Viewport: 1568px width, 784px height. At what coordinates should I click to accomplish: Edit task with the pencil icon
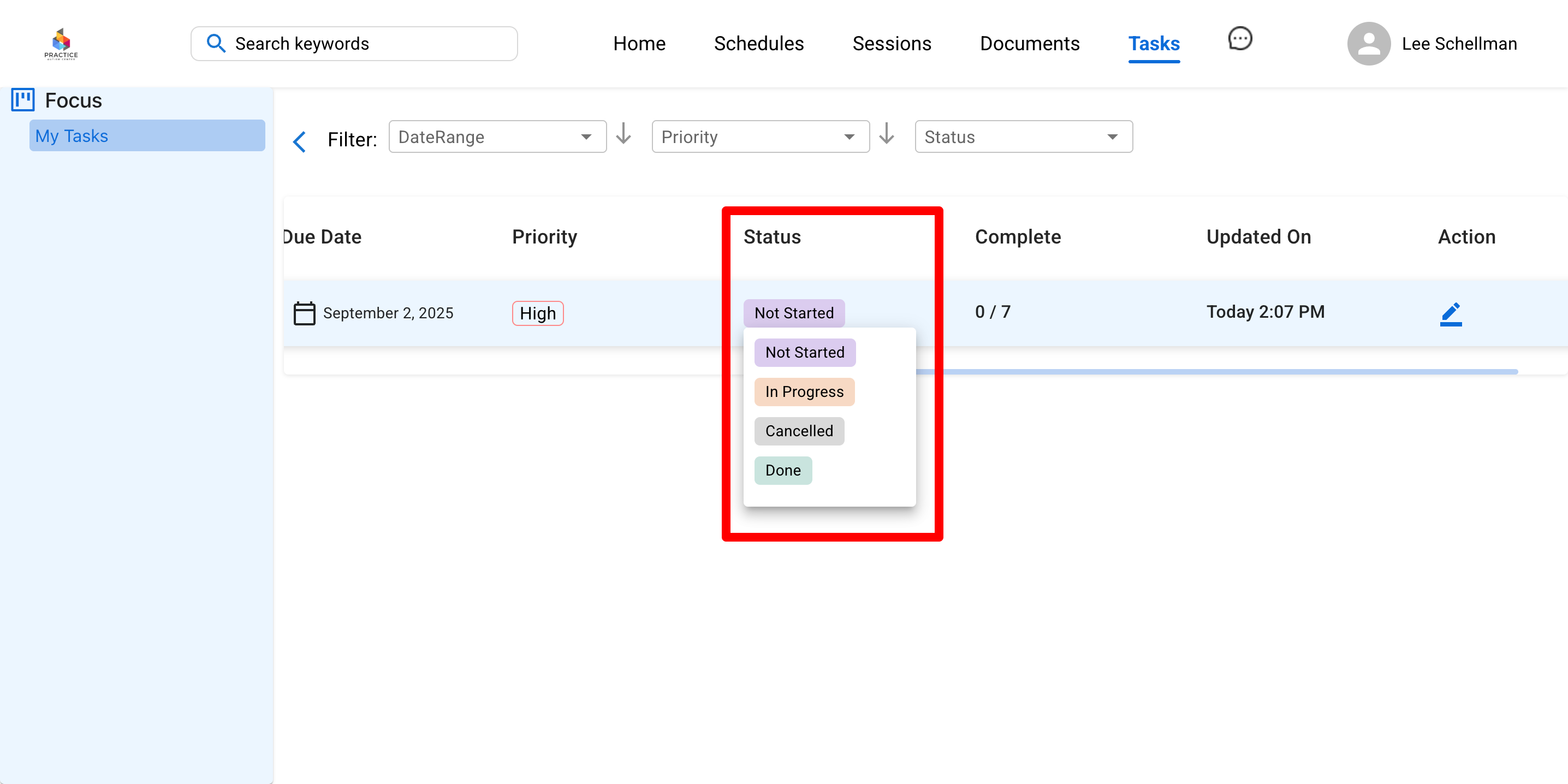[1451, 313]
